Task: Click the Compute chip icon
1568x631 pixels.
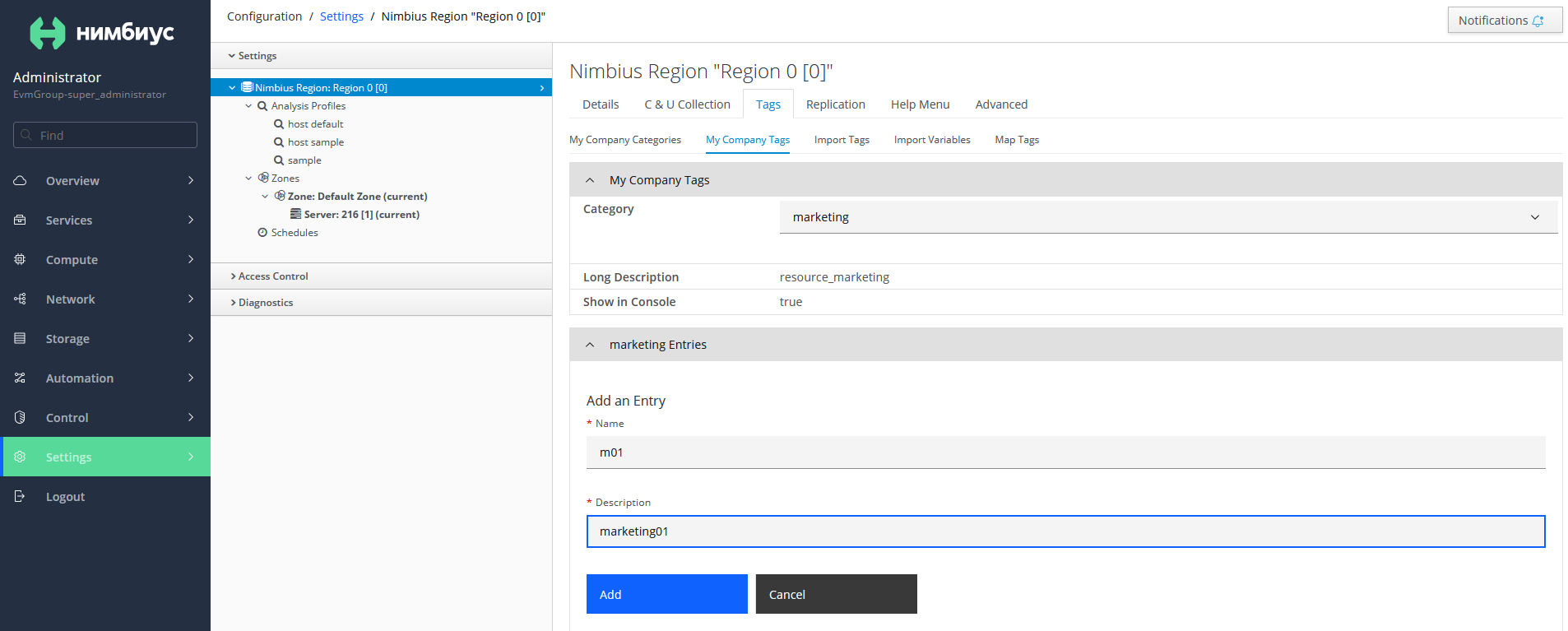Action: (x=20, y=259)
